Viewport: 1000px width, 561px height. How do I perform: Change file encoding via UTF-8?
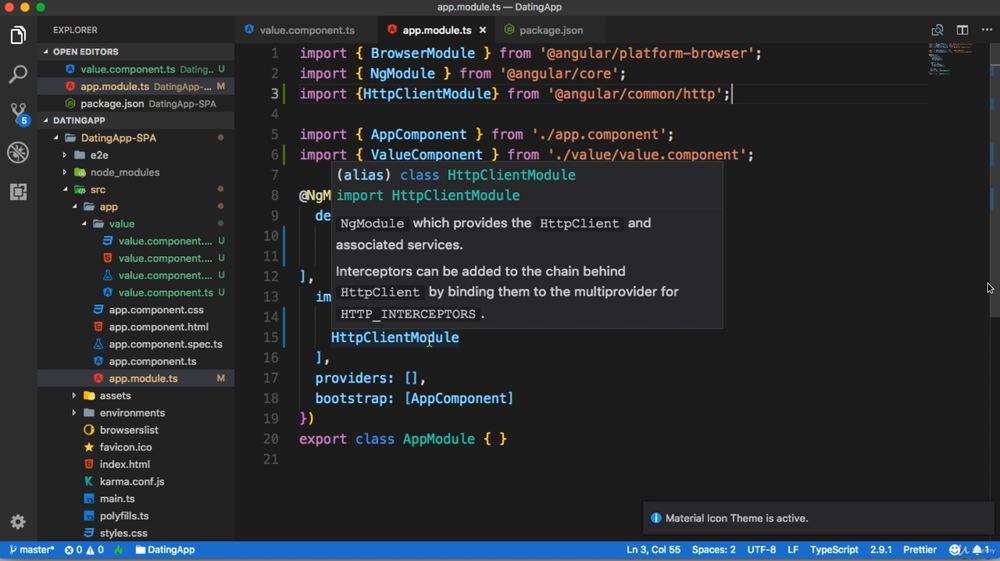[761, 550]
